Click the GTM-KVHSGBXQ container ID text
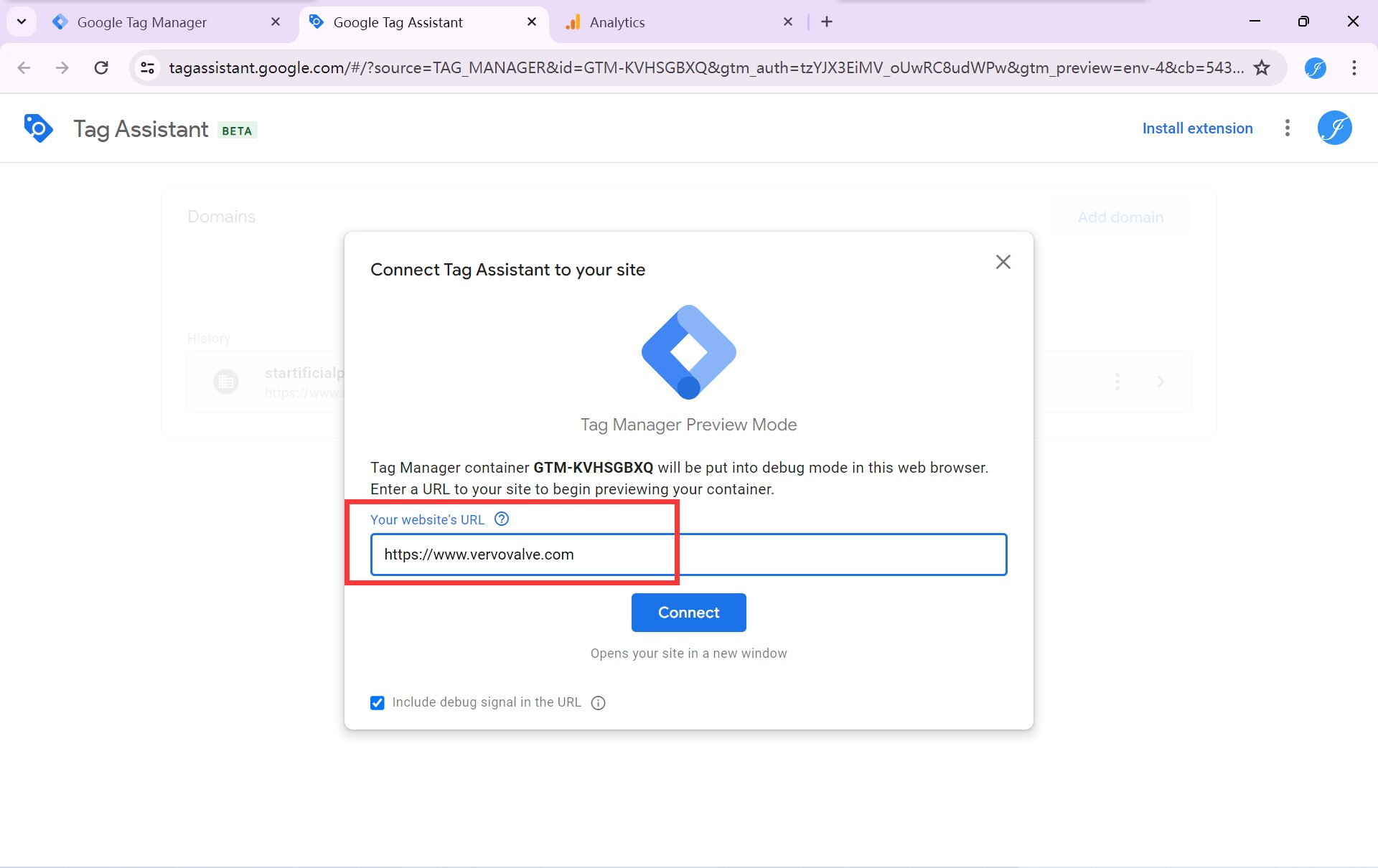The width and height of the screenshot is (1378, 868). point(593,468)
